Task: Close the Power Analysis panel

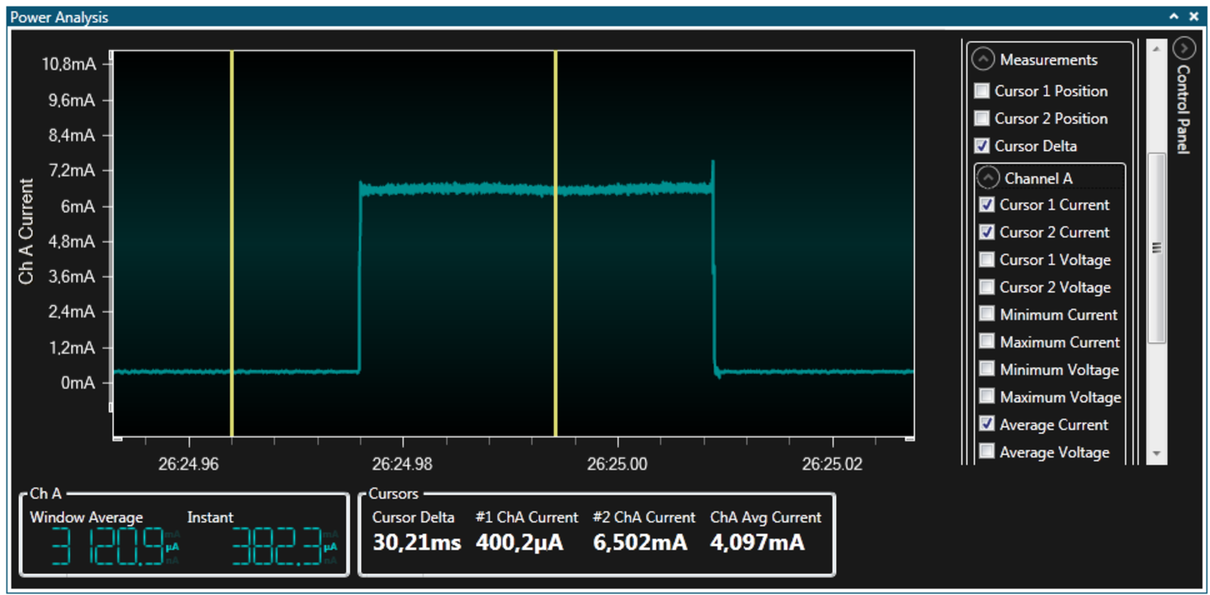Action: pyautogui.click(x=1194, y=17)
